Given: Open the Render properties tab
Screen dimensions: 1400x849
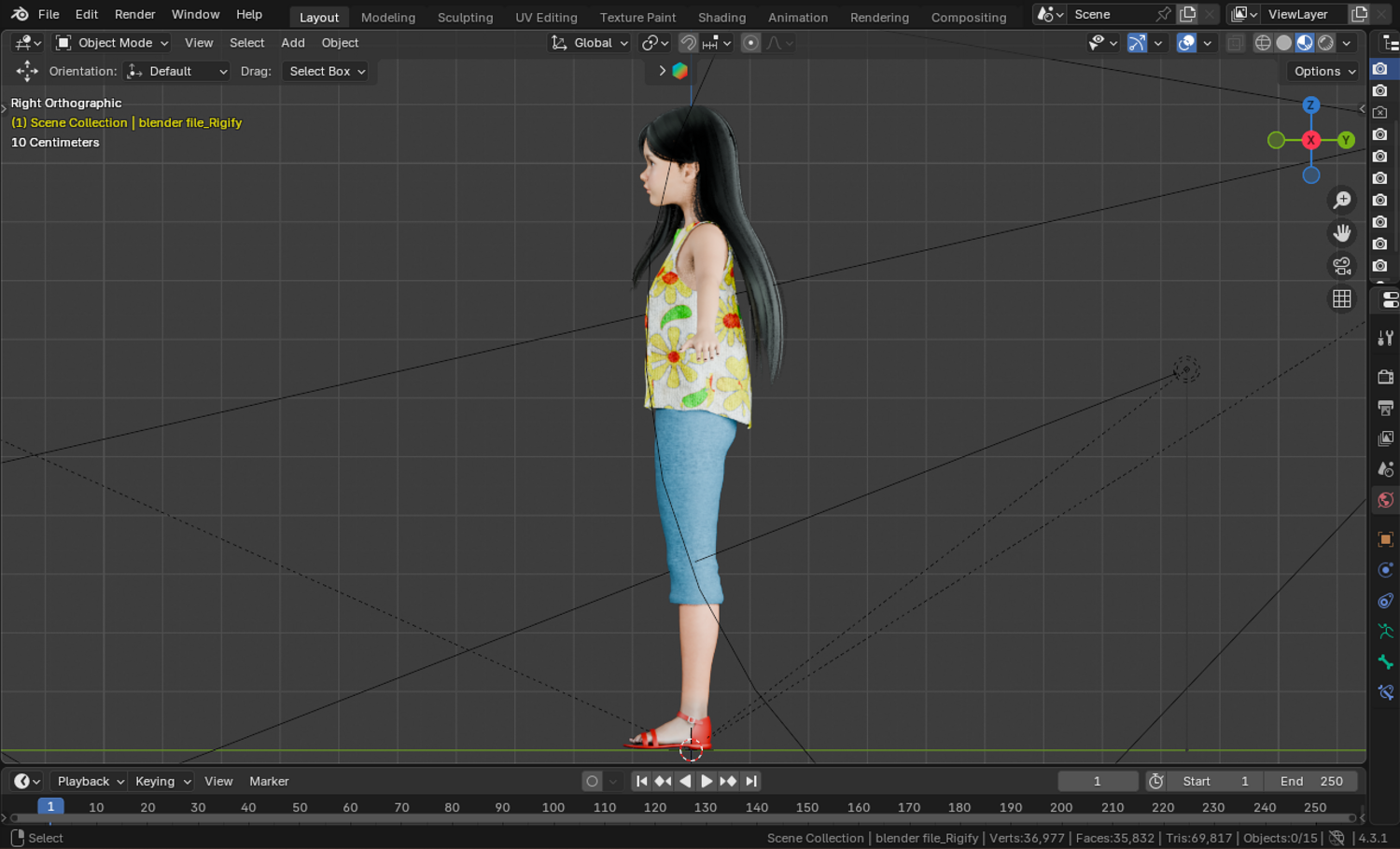Looking at the screenshot, I should 1386,377.
